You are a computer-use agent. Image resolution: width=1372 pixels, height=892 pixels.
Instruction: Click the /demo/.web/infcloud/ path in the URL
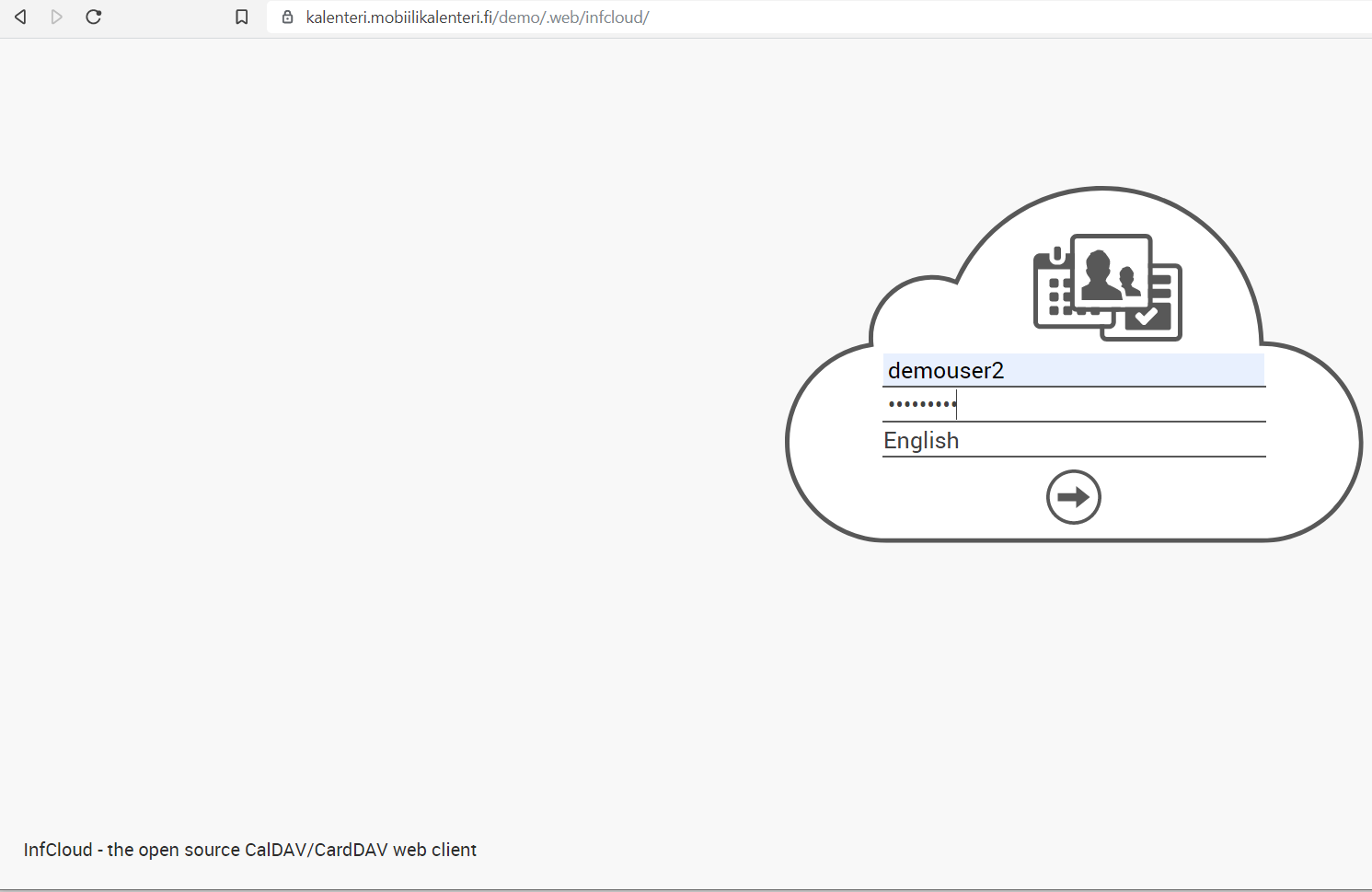(572, 17)
